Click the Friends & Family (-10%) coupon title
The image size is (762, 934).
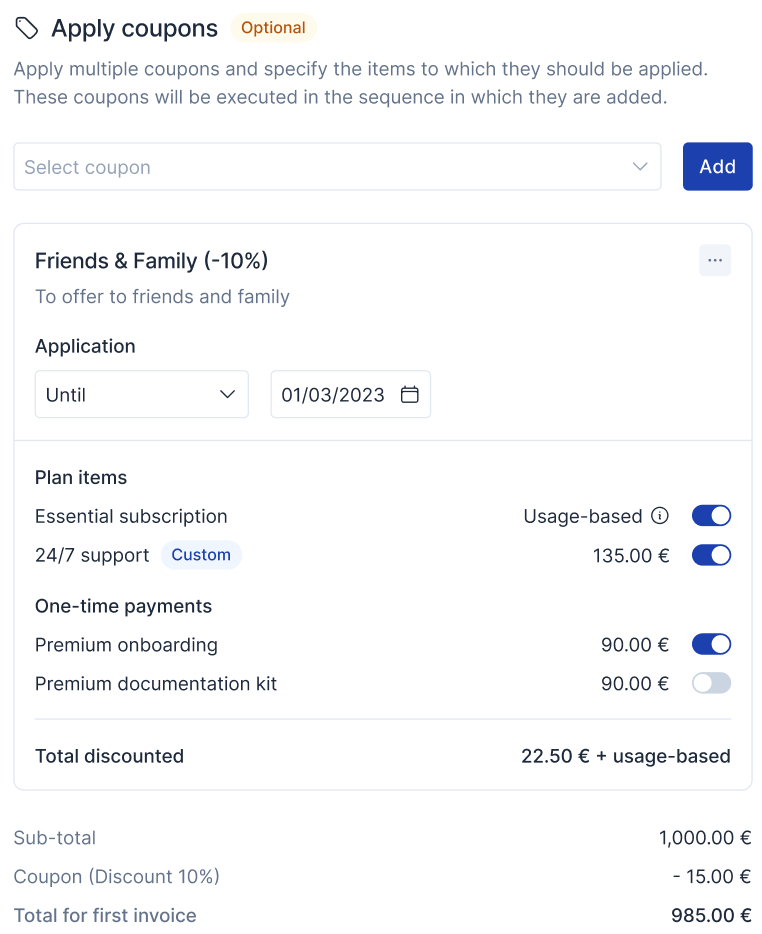[x=151, y=261]
